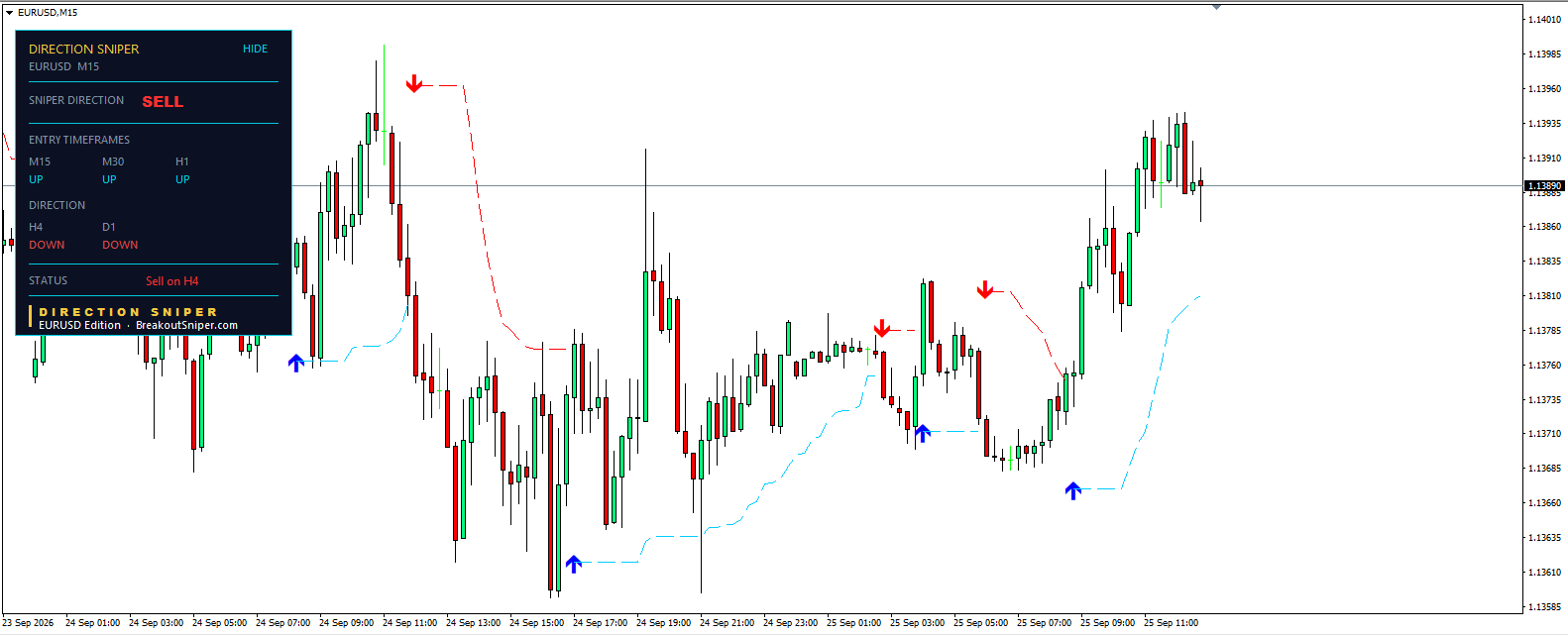The height and width of the screenshot is (636, 1568).
Task: Click the HIDE button on Direction Sniper panel
Action: (x=255, y=49)
